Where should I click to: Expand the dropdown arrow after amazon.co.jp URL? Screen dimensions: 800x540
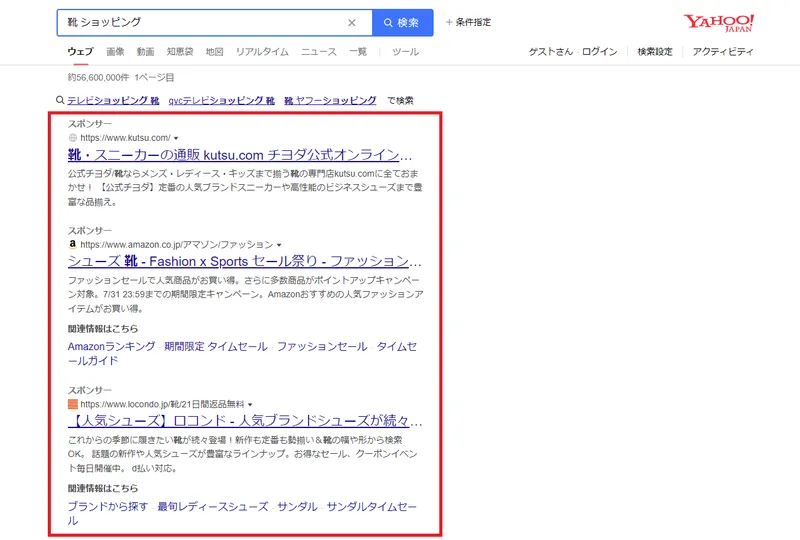pyautogui.click(x=279, y=245)
